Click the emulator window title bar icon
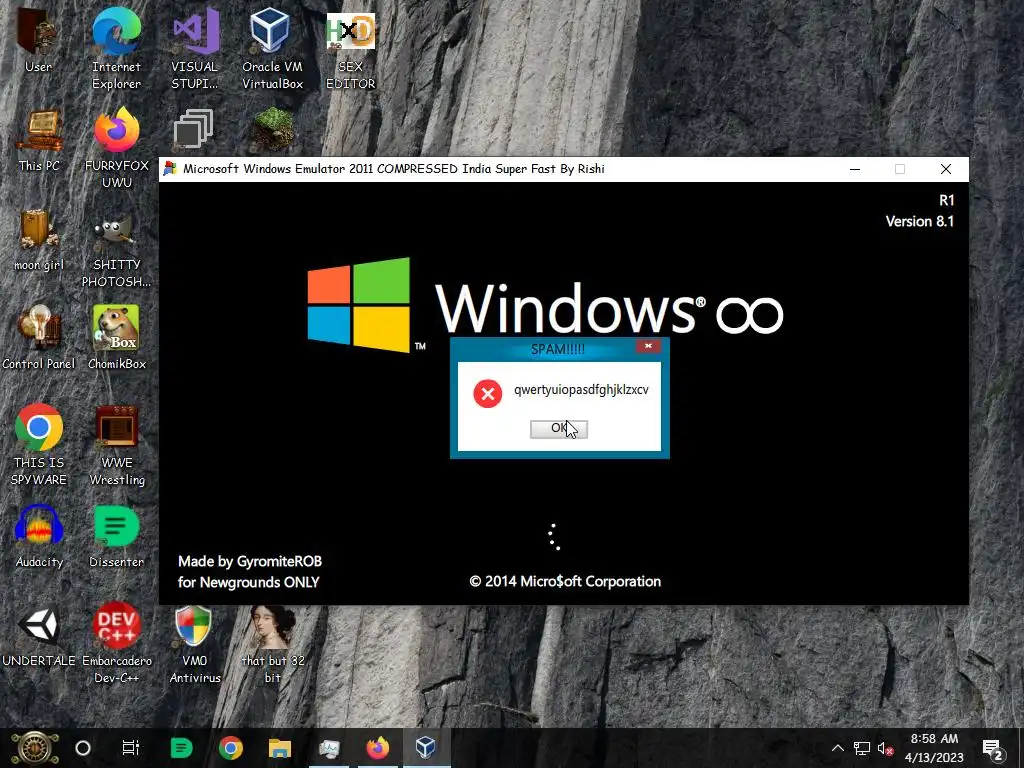The height and width of the screenshot is (768, 1024). click(x=170, y=168)
